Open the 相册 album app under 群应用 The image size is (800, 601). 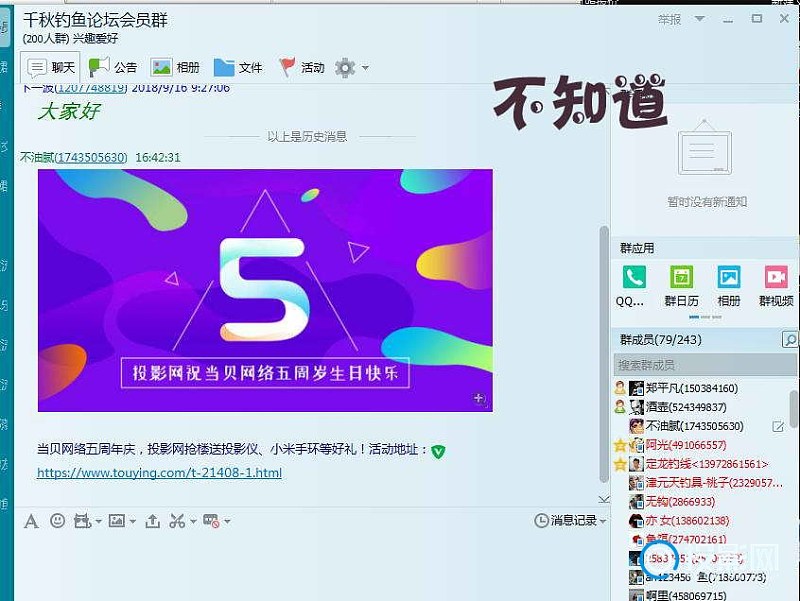729,286
